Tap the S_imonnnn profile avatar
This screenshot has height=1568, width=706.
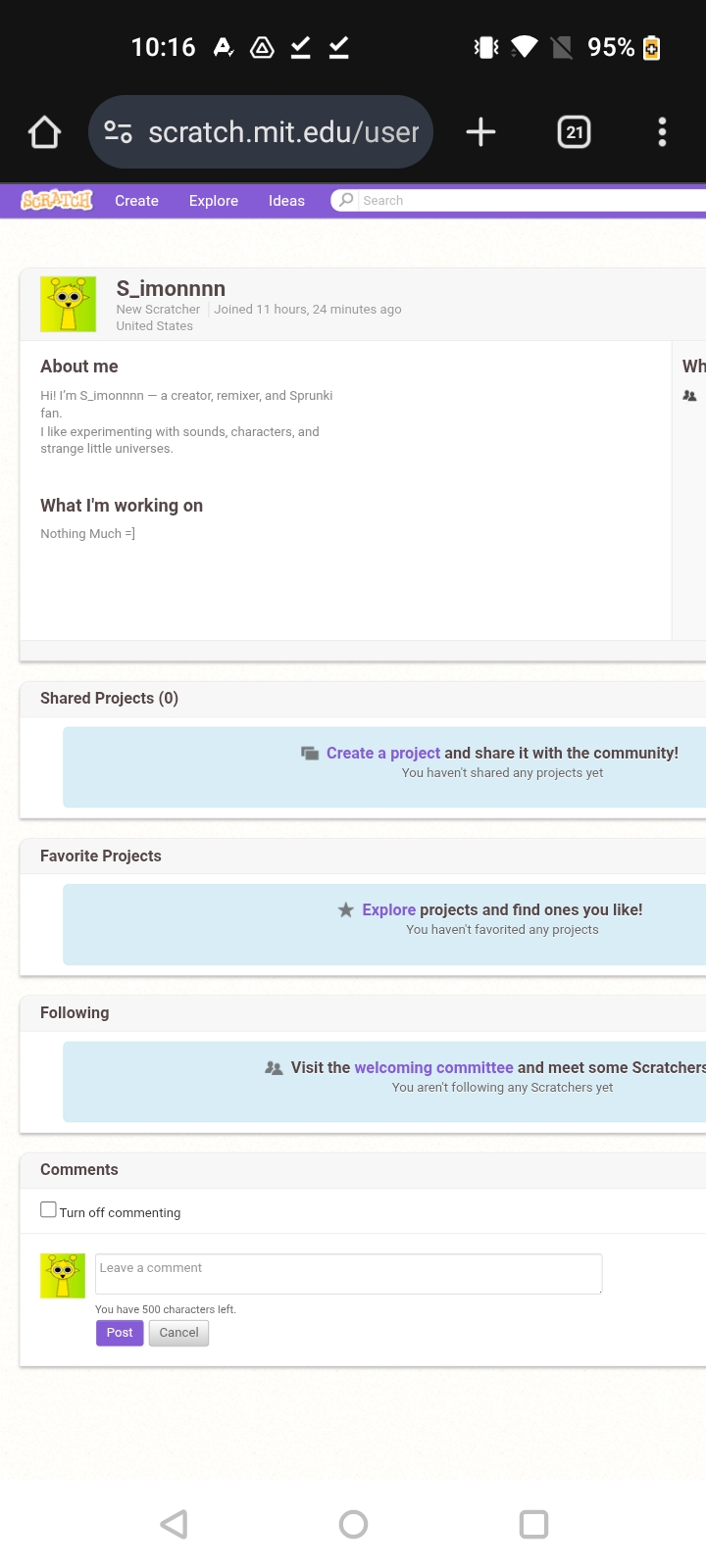68,304
